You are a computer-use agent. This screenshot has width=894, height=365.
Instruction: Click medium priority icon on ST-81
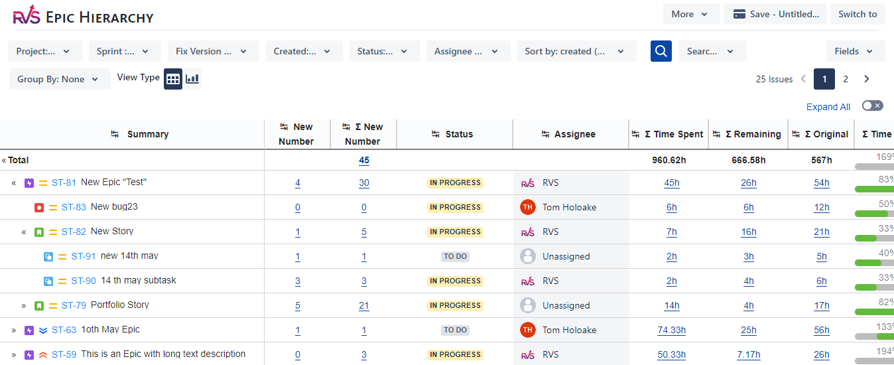coord(43,183)
